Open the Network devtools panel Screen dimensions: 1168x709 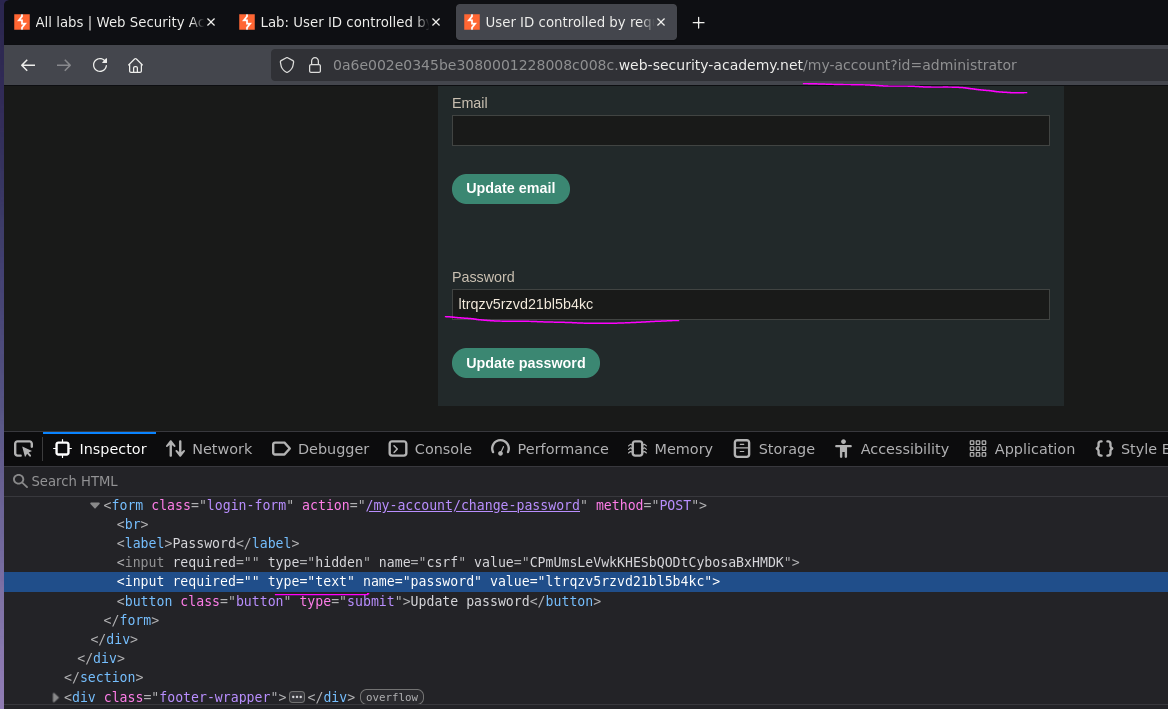point(209,449)
